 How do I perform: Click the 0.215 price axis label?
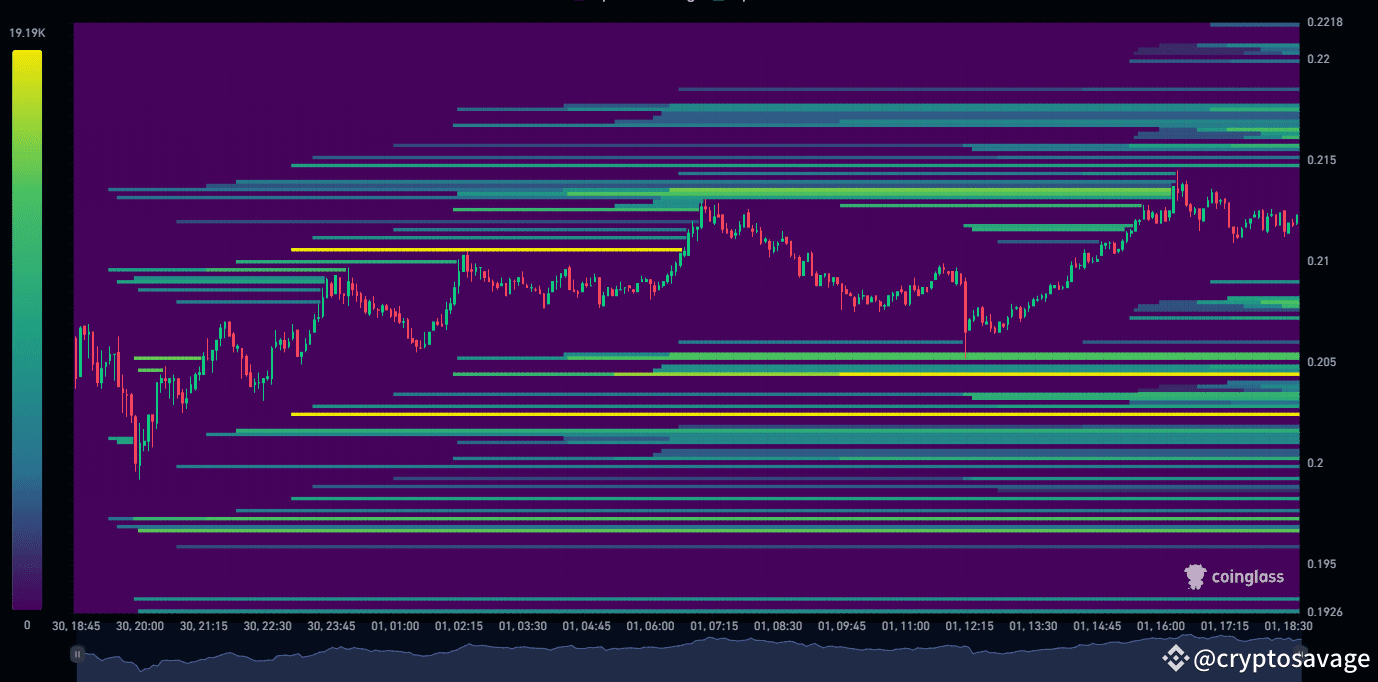pos(1321,160)
